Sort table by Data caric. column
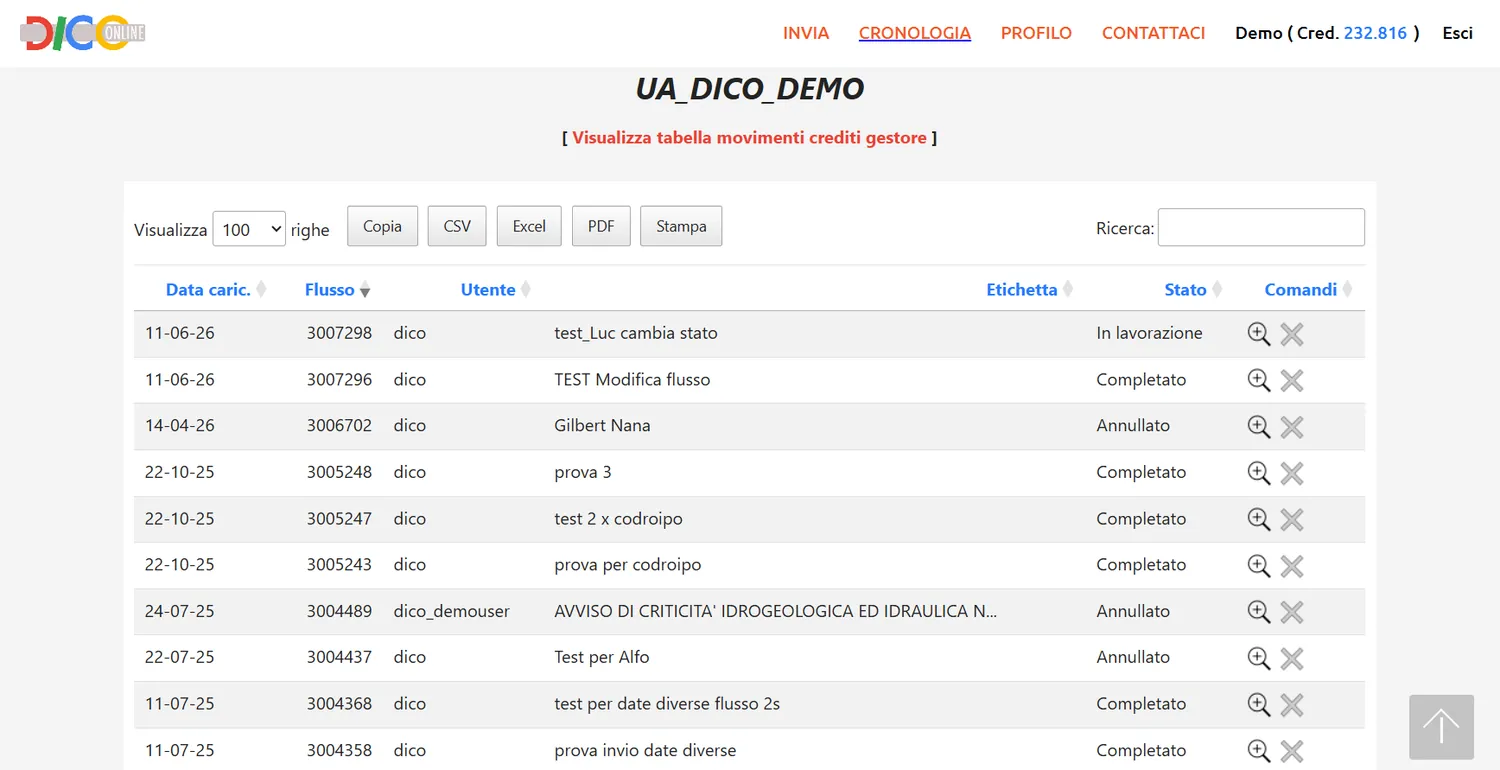This screenshot has width=1500, height=770. pos(208,290)
